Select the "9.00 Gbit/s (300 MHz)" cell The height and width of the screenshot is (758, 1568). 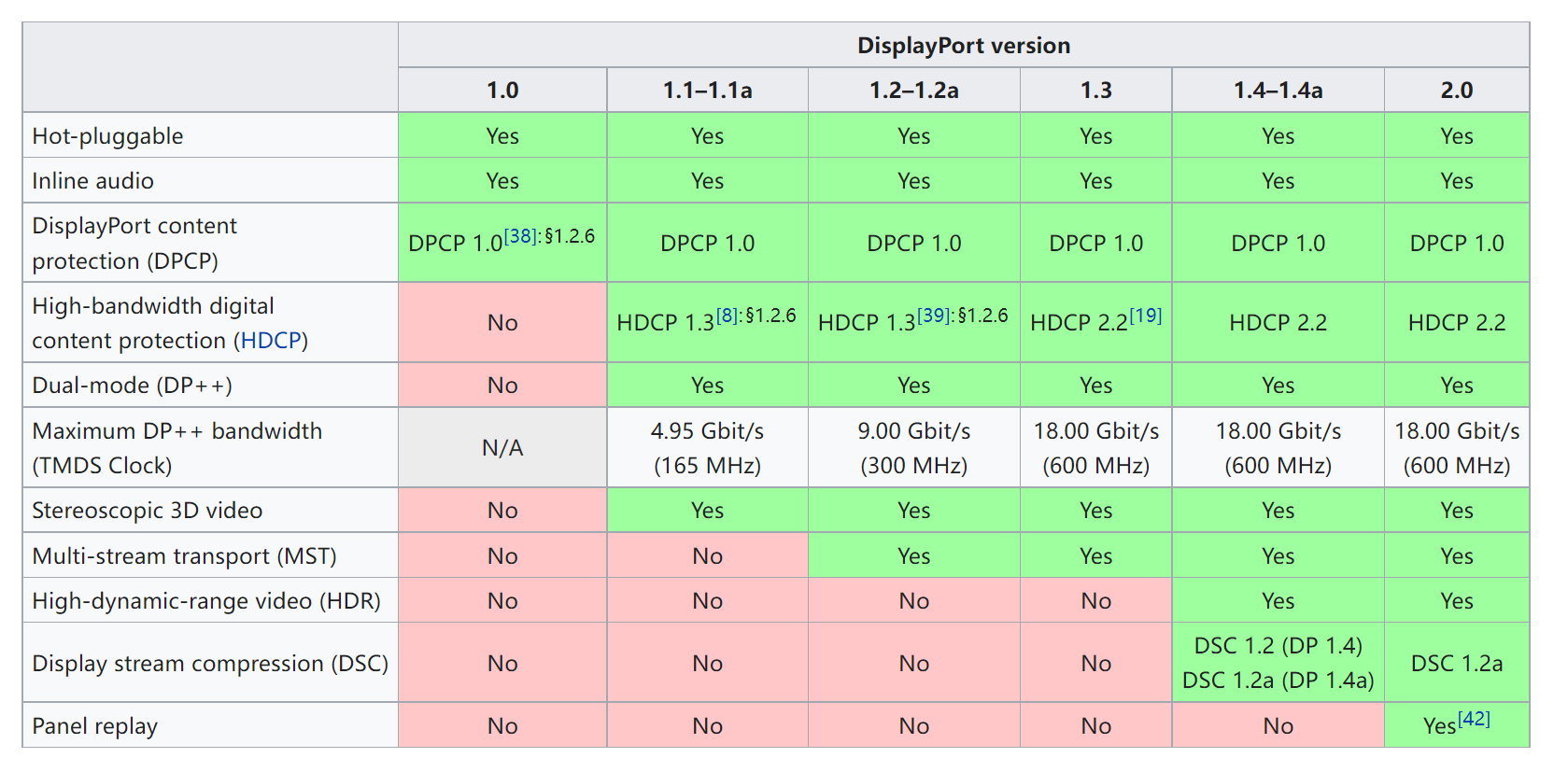point(913,448)
